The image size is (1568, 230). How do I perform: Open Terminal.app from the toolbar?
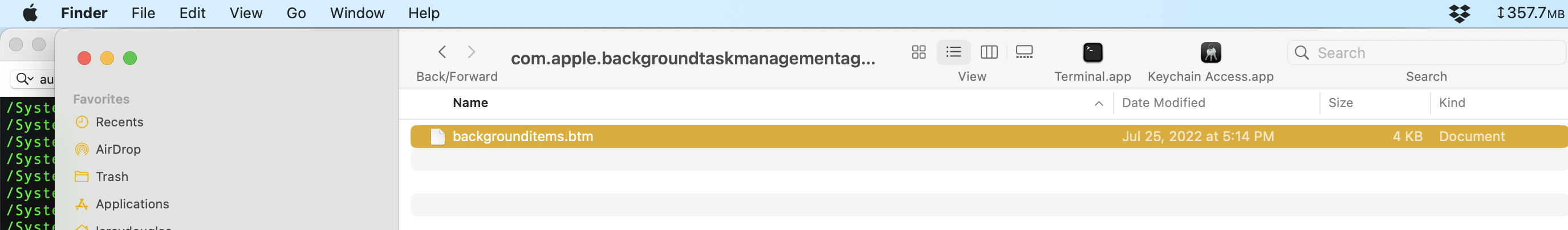point(1092,53)
